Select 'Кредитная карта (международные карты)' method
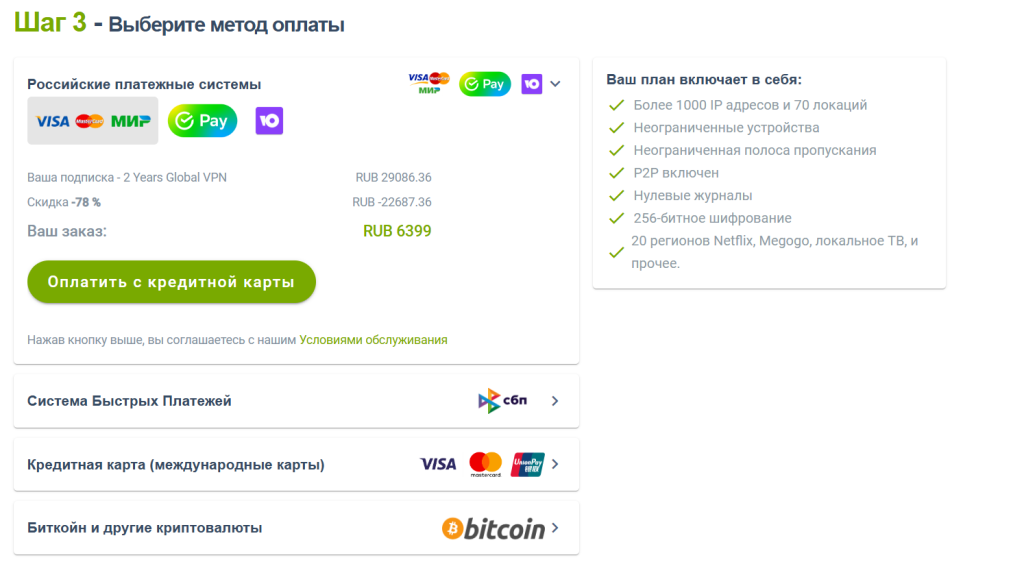 (176, 464)
